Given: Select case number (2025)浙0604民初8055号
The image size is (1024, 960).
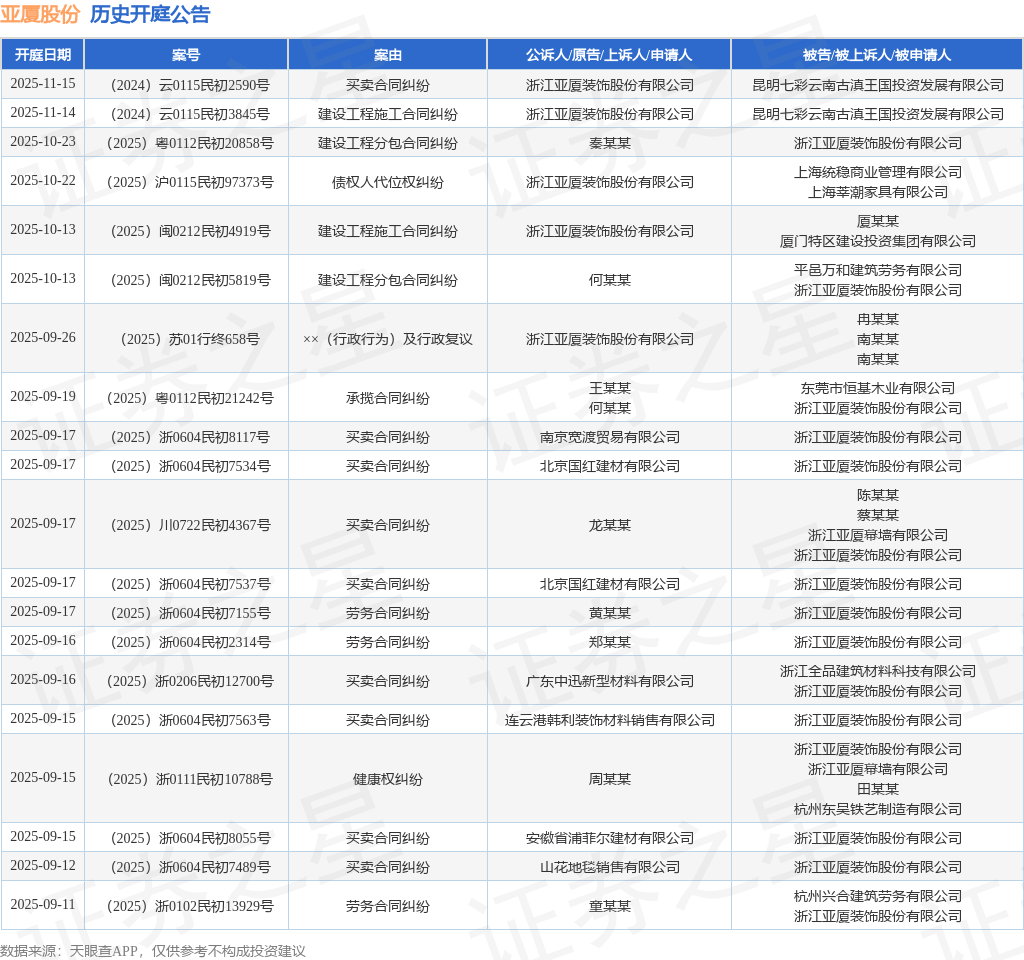Looking at the screenshot, I should pos(190,838).
